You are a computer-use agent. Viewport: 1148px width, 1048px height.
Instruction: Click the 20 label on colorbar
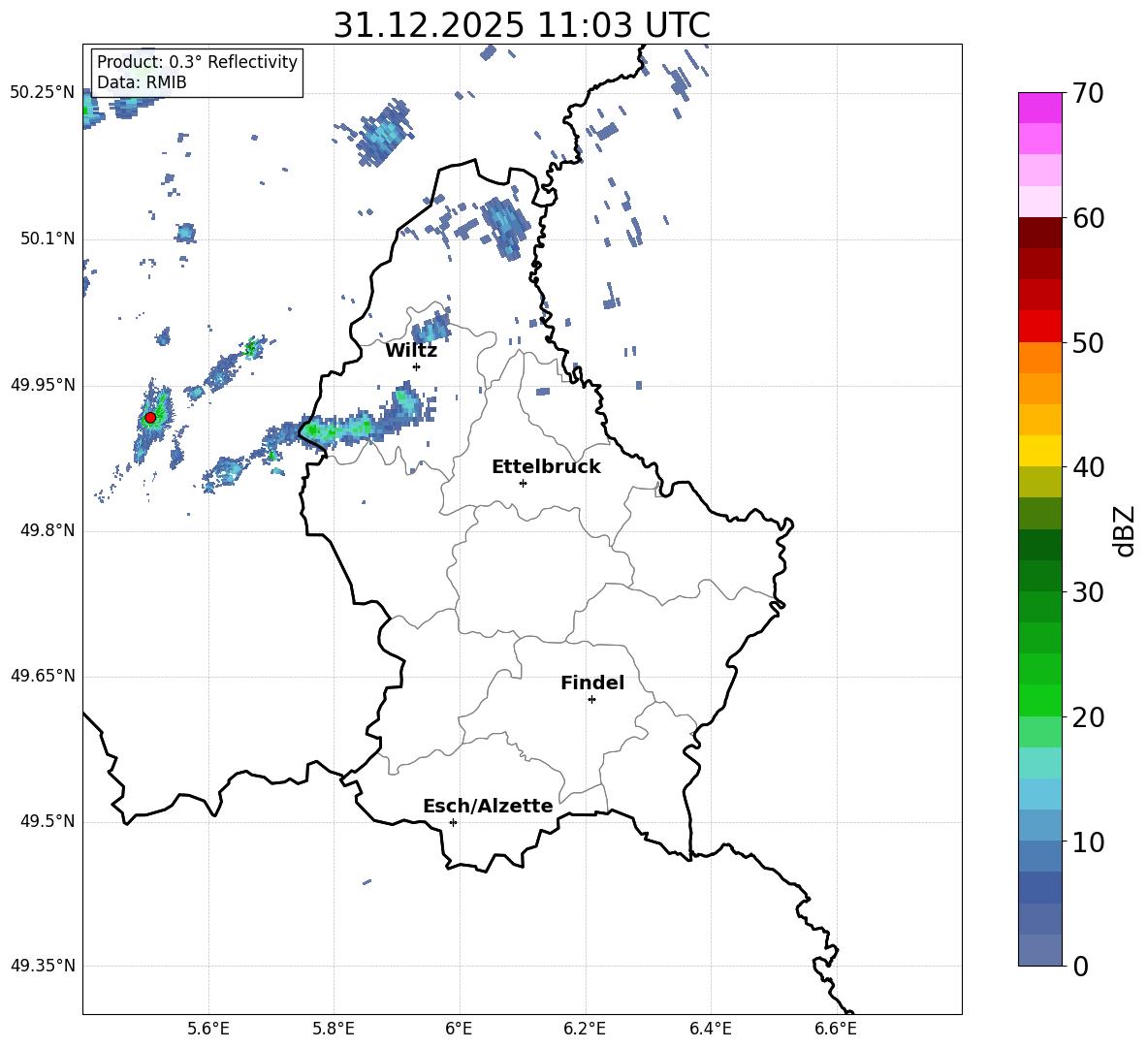[x=1088, y=717]
